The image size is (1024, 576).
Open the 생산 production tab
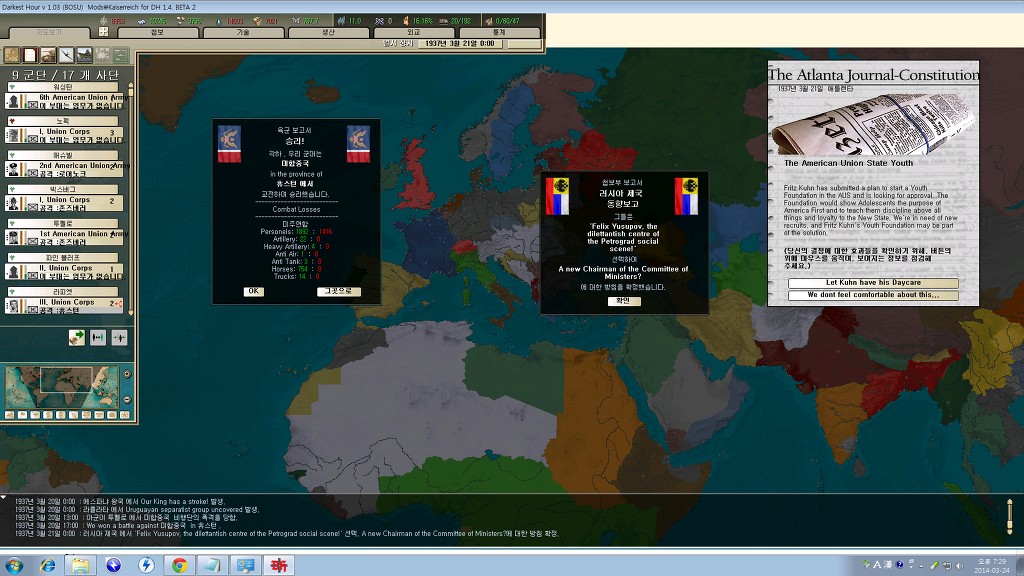coord(328,32)
